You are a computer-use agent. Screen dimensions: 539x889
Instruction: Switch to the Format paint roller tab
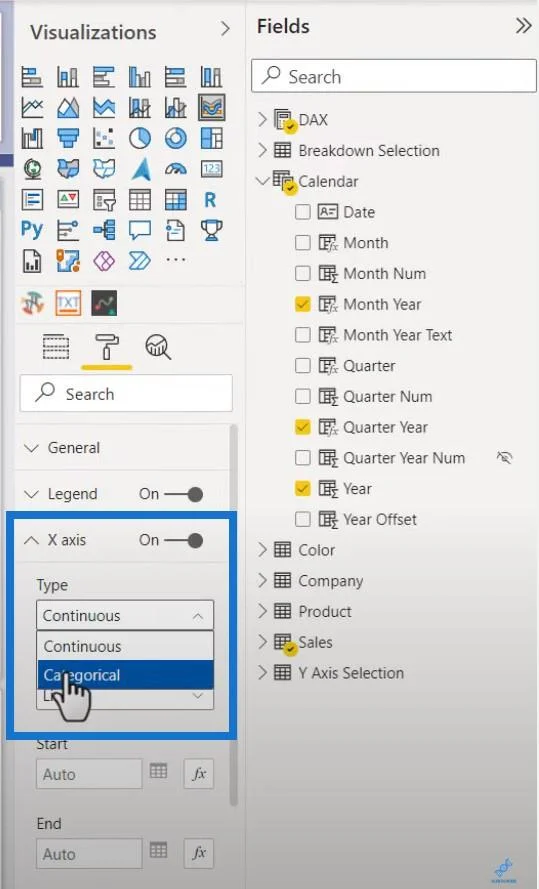tap(107, 347)
